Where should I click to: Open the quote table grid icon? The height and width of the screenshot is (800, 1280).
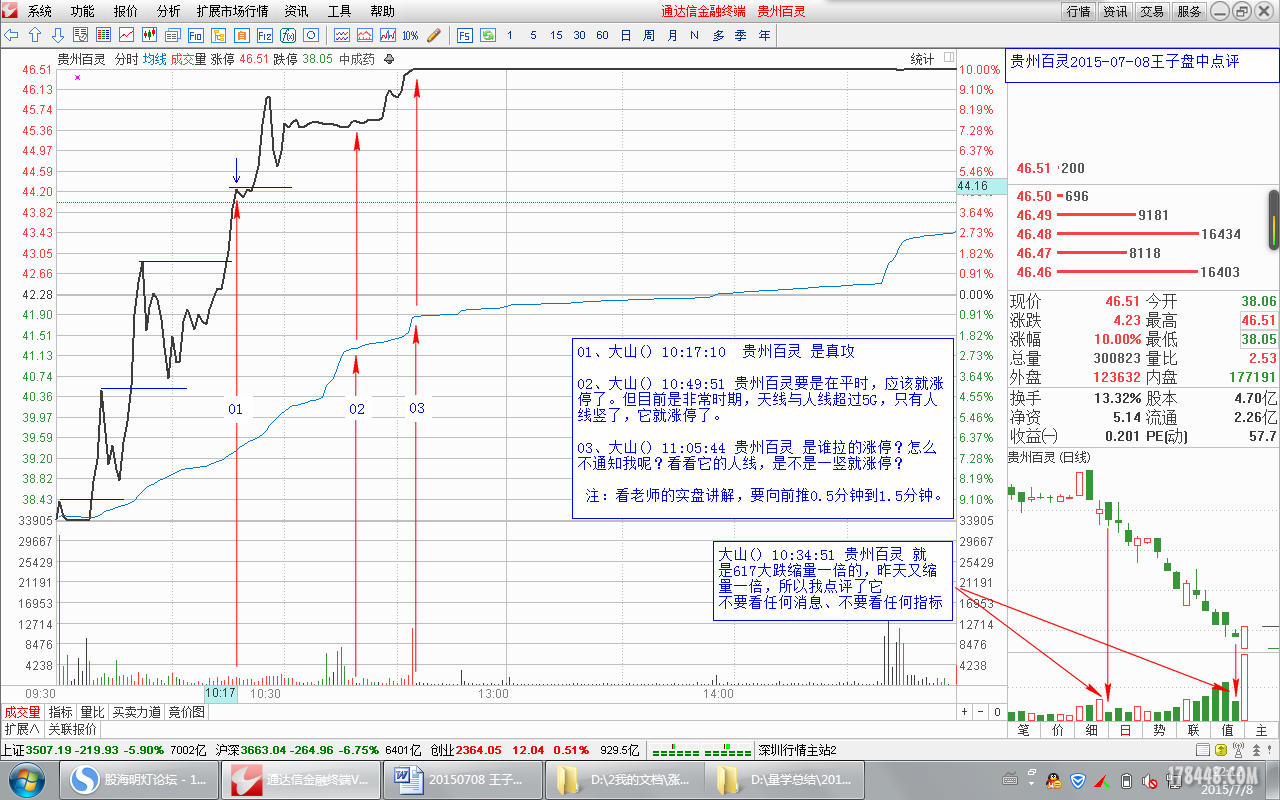103,35
